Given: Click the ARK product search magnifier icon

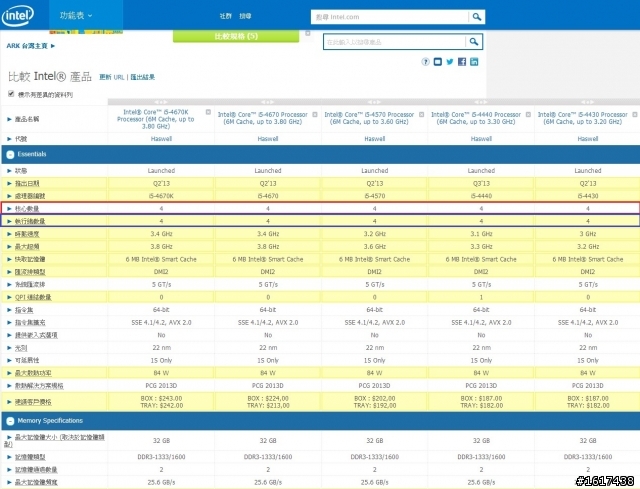Looking at the screenshot, I should [x=473, y=42].
